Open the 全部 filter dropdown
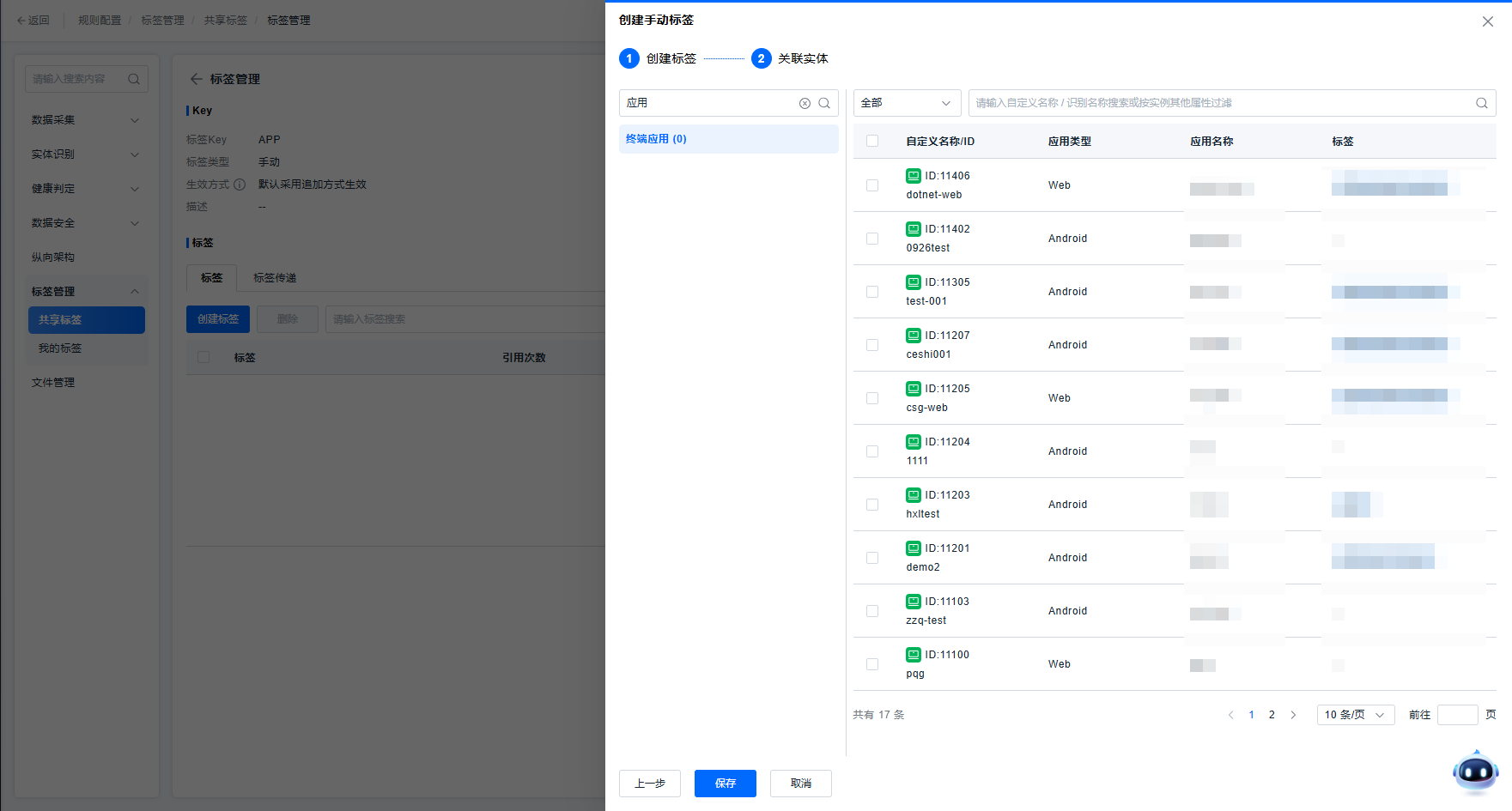Viewport: 1512px width, 811px height. coord(907,103)
